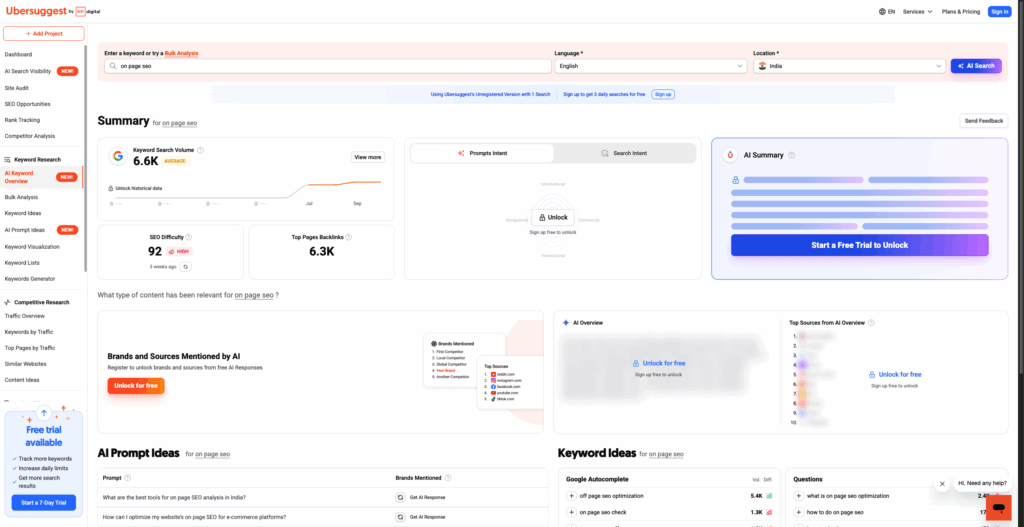This screenshot has height=527, width=1024.
Task: Expand the Services menu in header
Action: click(x=918, y=12)
